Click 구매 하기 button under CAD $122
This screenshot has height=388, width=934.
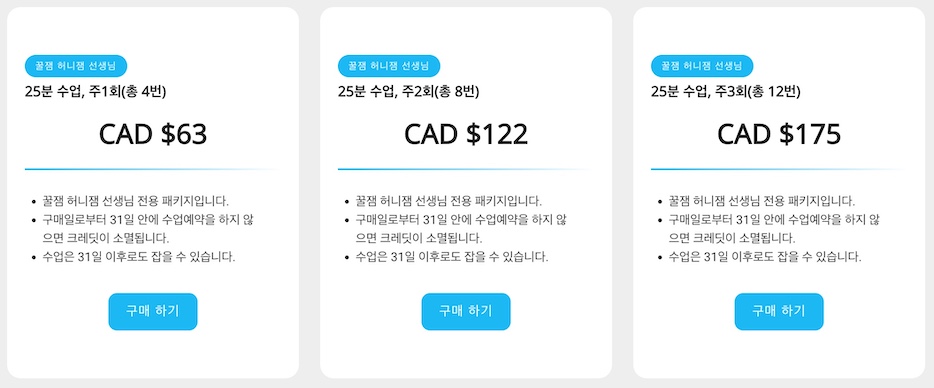pyautogui.click(x=466, y=311)
